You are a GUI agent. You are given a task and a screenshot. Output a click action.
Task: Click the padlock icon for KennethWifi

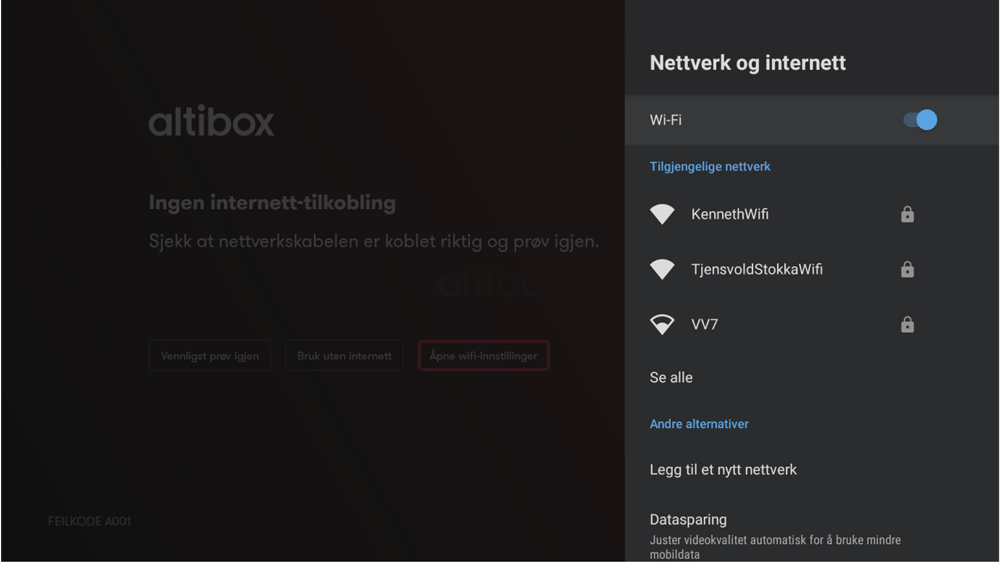click(907, 214)
